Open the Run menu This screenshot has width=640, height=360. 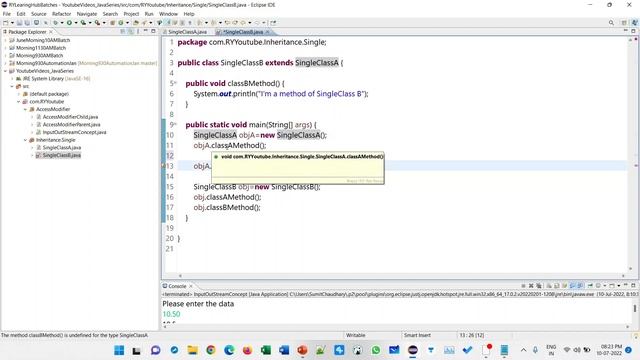pos(149,14)
